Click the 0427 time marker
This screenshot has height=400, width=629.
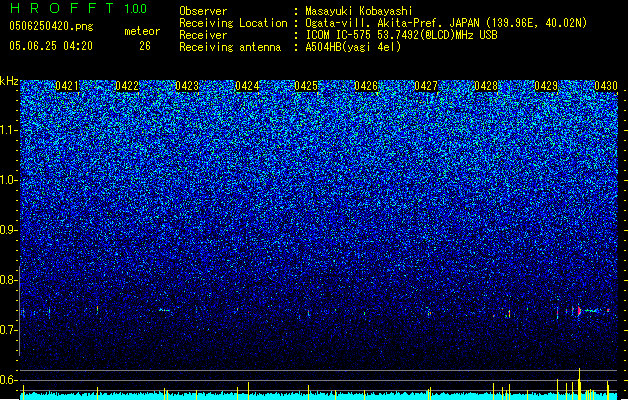point(426,86)
